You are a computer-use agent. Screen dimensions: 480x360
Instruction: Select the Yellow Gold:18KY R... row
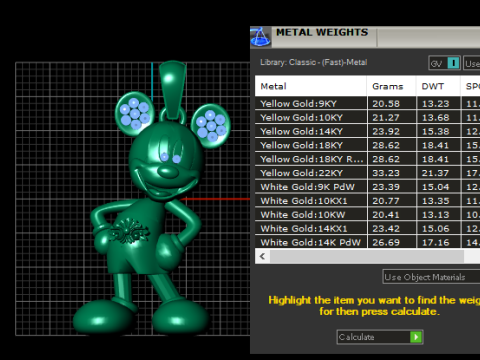click(x=368, y=159)
